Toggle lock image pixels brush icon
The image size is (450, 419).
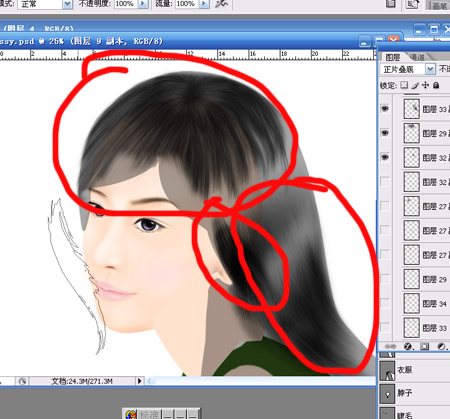coord(415,85)
